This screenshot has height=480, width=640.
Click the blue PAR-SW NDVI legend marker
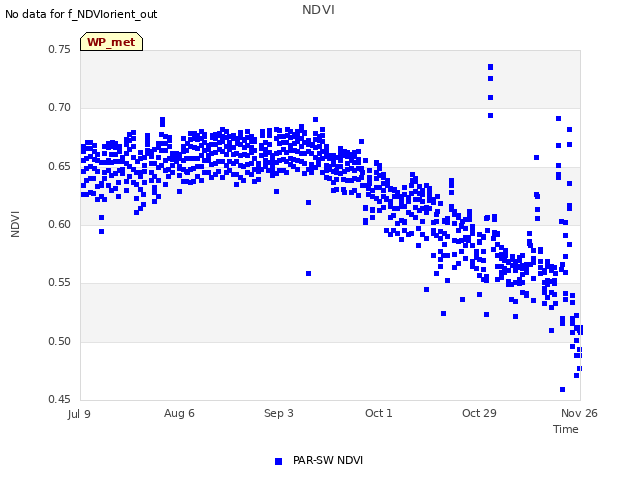pyautogui.click(x=278, y=461)
